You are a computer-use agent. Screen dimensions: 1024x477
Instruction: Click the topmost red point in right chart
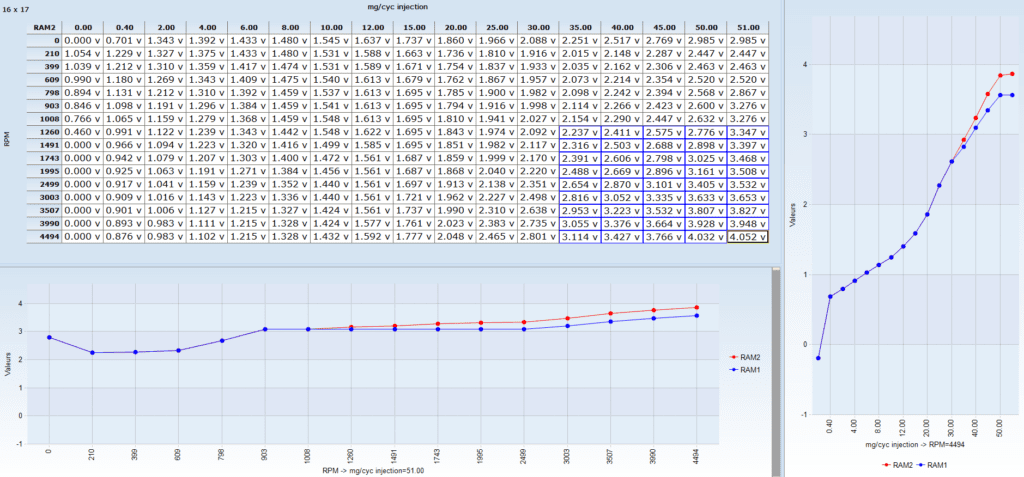(x=1012, y=74)
